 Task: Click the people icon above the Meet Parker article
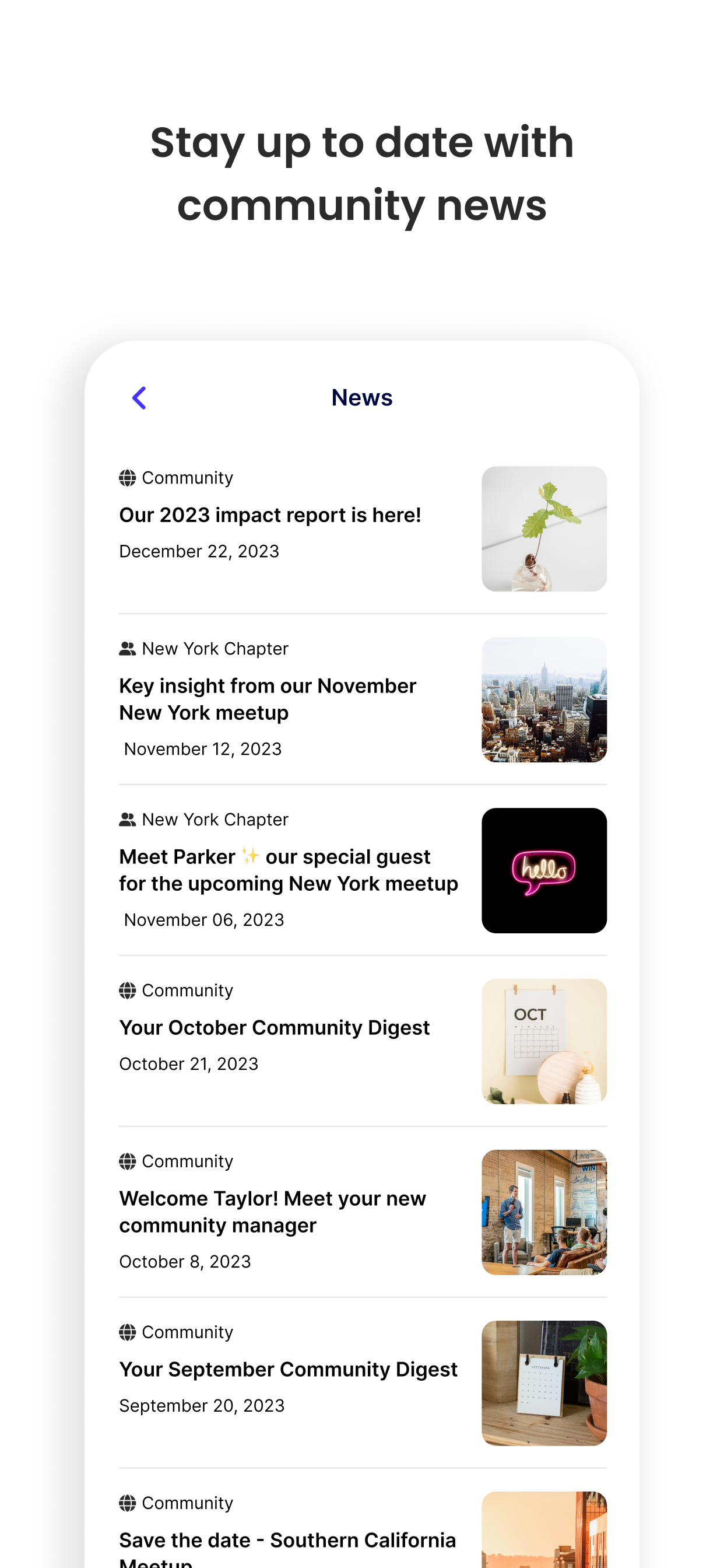click(127, 820)
